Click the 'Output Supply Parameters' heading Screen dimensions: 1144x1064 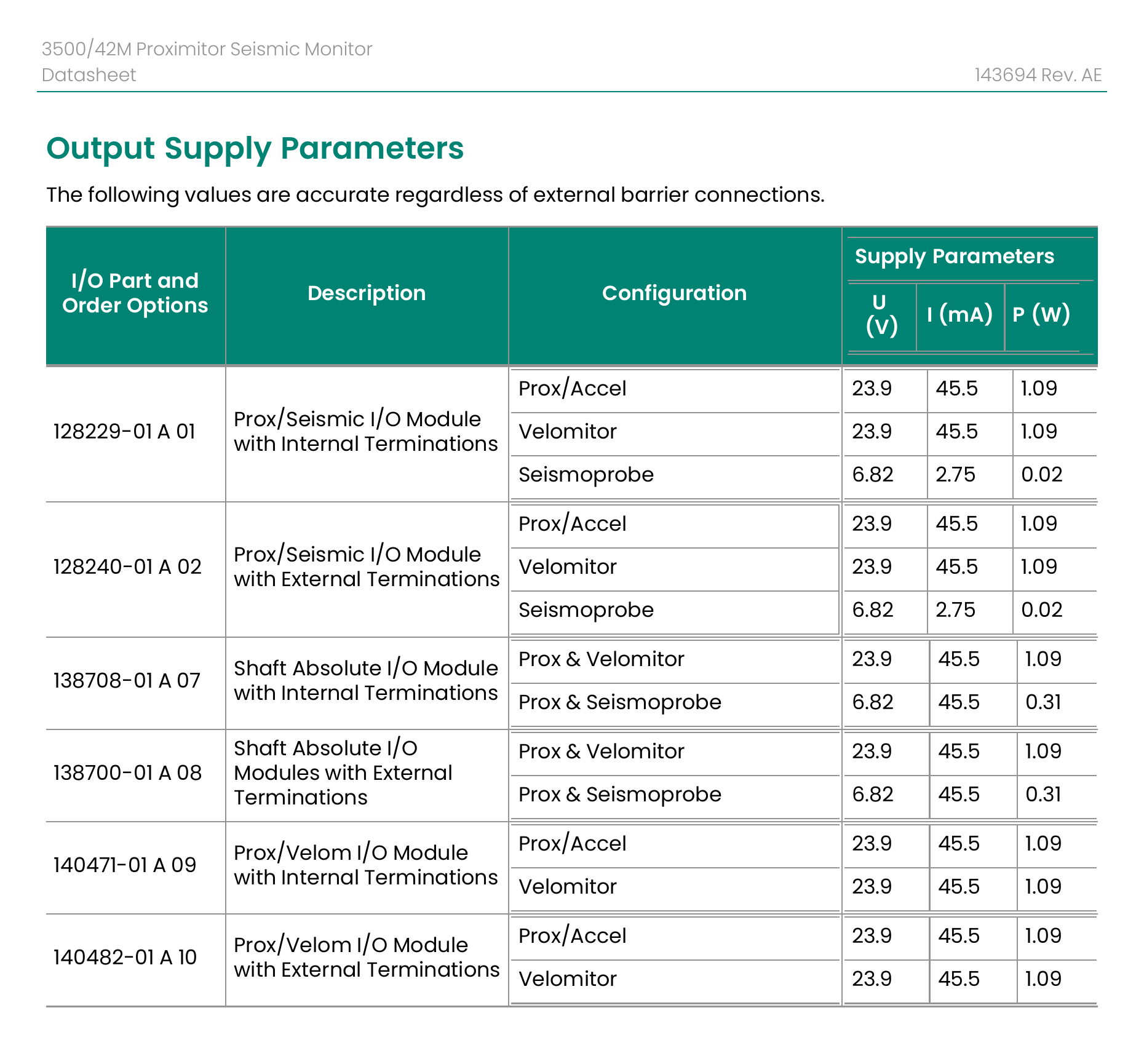[x=255, y=149]
